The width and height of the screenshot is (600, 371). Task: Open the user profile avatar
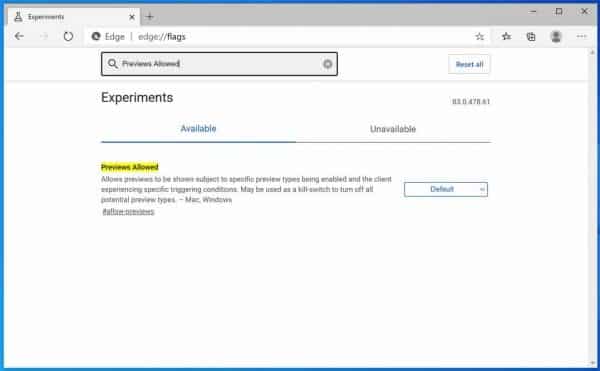pos(556,37)
